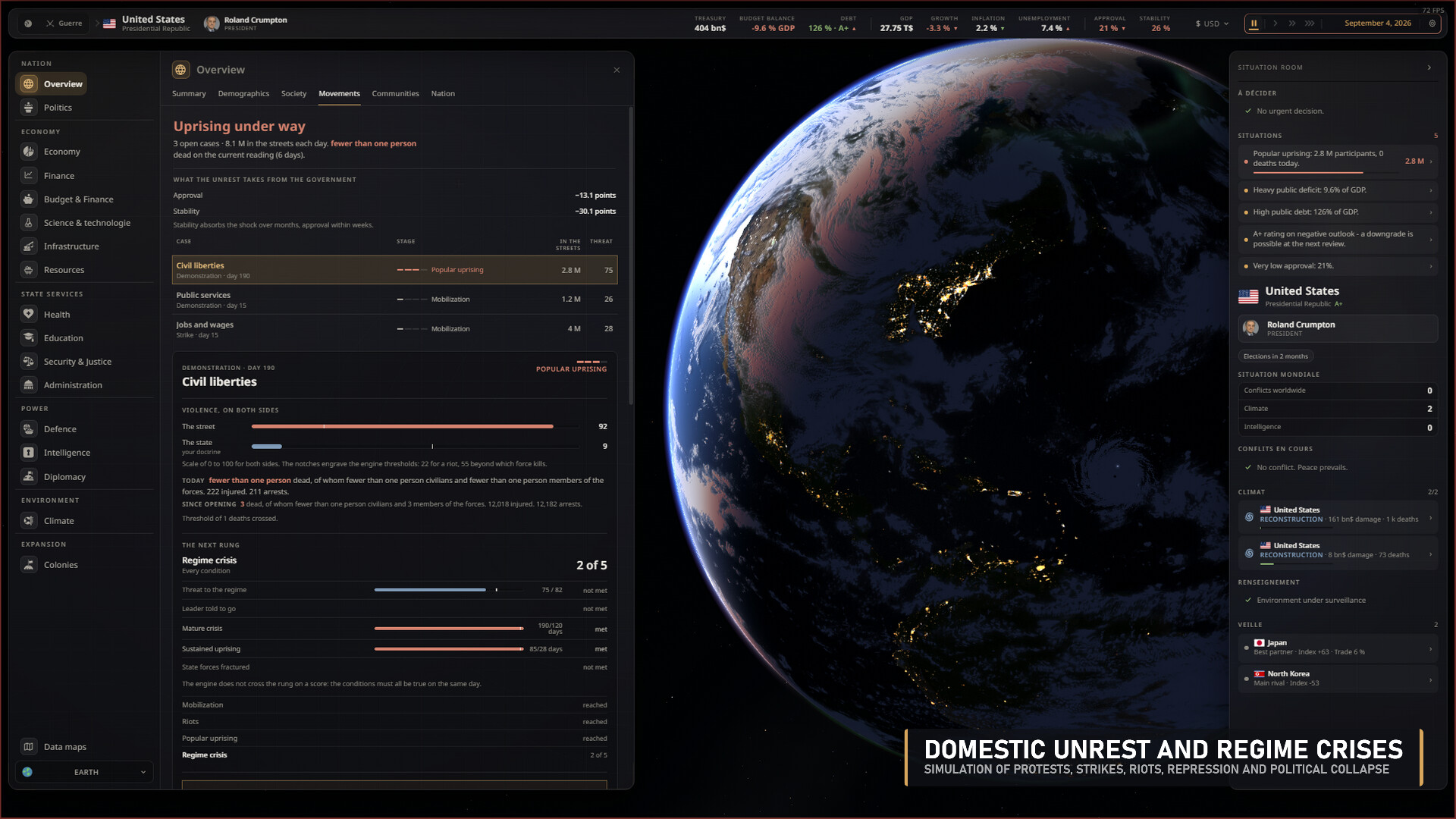Set the simulation to normal play speed

[1276, 24]
